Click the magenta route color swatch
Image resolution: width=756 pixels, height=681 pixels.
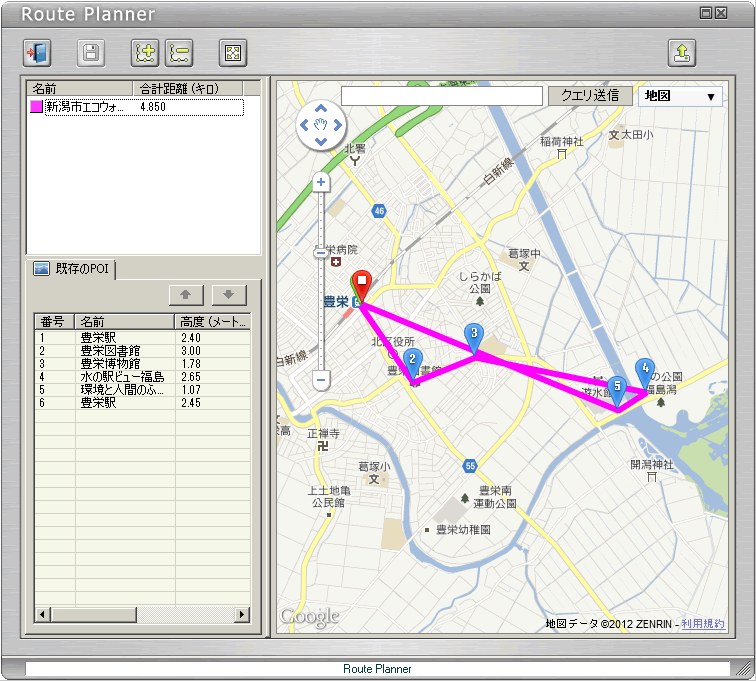[37, 107]
